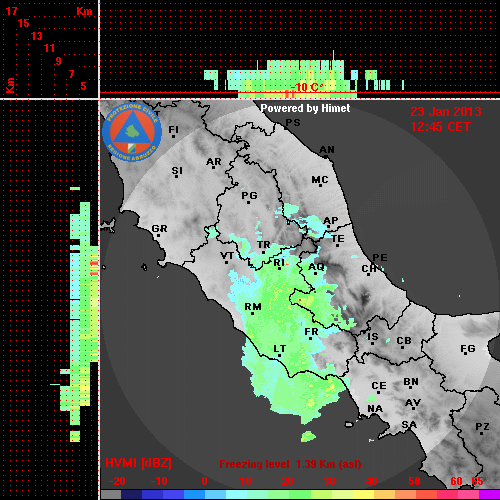Image resolution: width=500 pixels, height=500 pixels.
Task: Click the PZ city label on map
Action: [482, 426]
